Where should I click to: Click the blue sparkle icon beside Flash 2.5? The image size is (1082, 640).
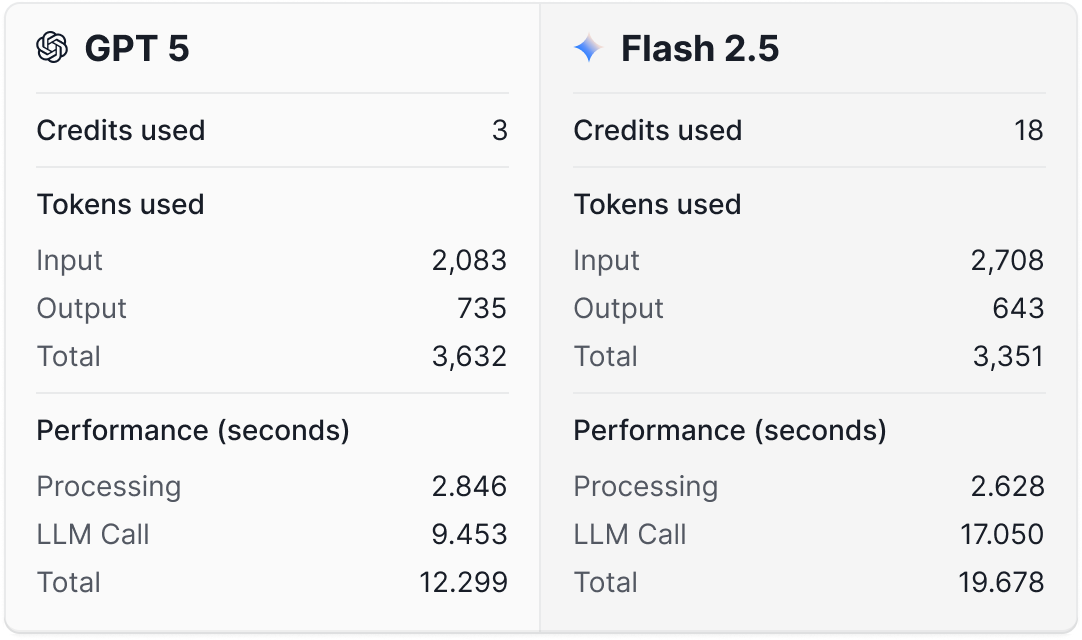click(x=588, y=48)
